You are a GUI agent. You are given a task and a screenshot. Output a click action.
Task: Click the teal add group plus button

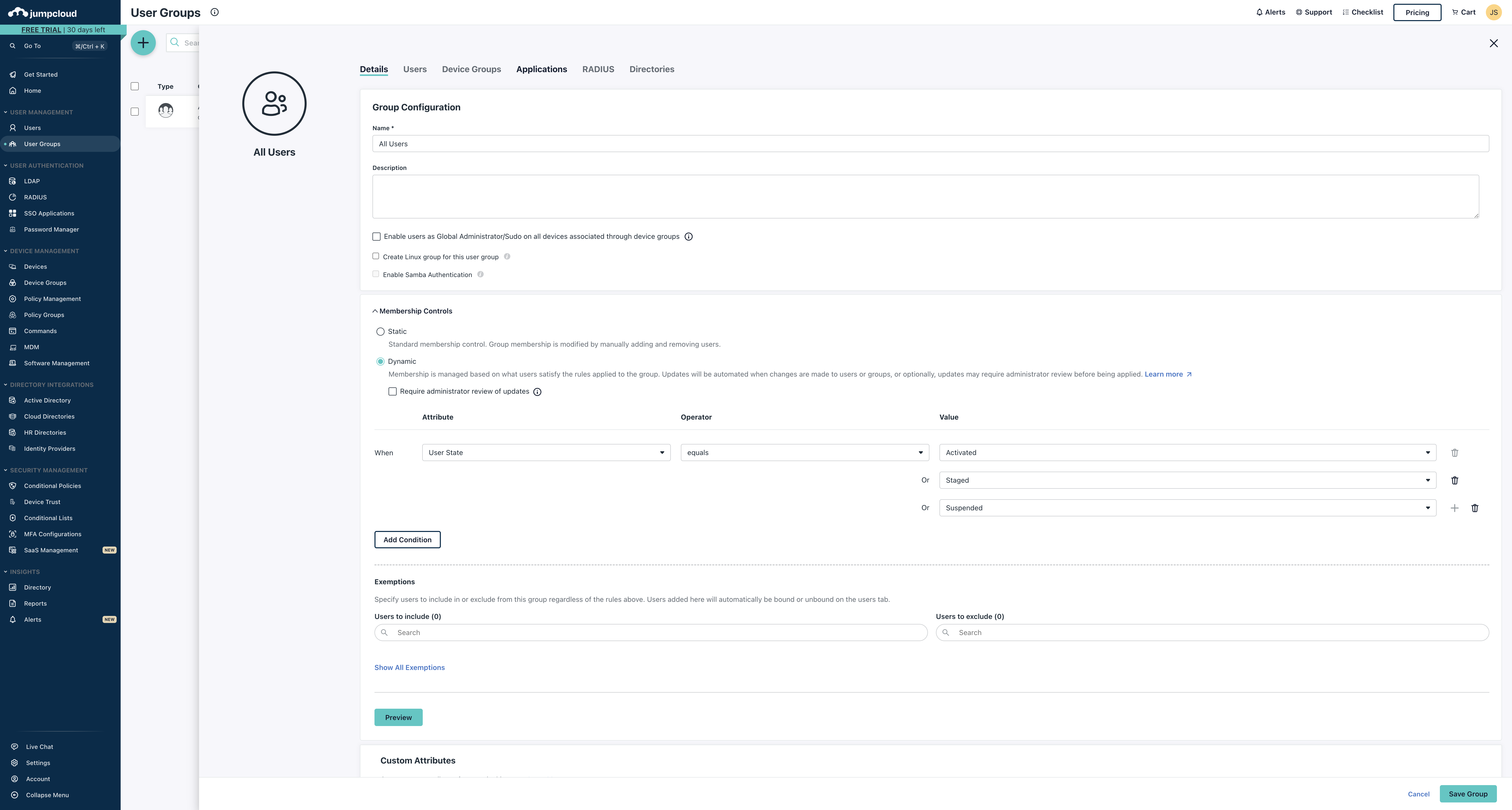[x=143, y=43]
